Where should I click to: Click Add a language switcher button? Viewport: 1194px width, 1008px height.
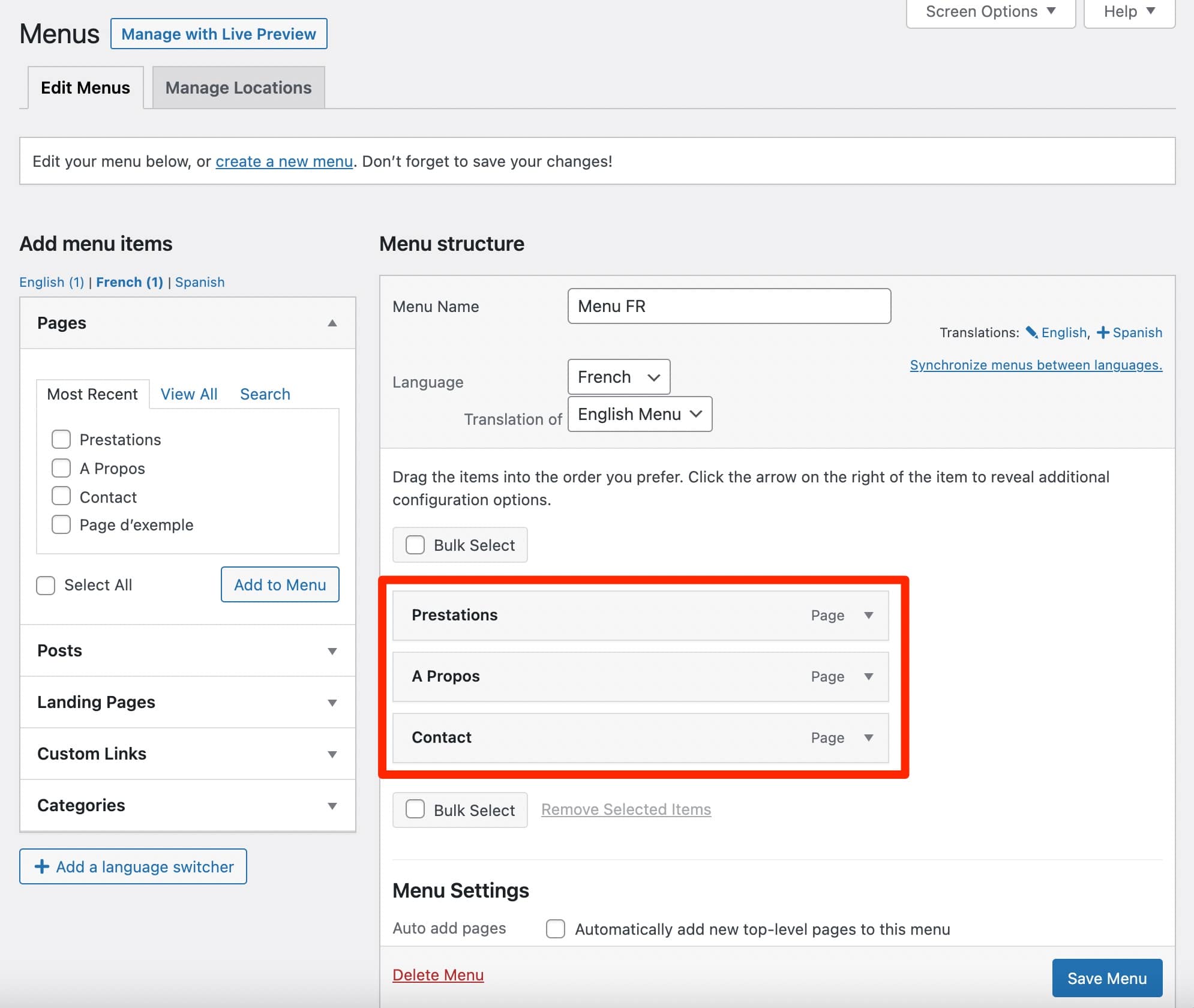pyautogui.click(x=133, y=866)
